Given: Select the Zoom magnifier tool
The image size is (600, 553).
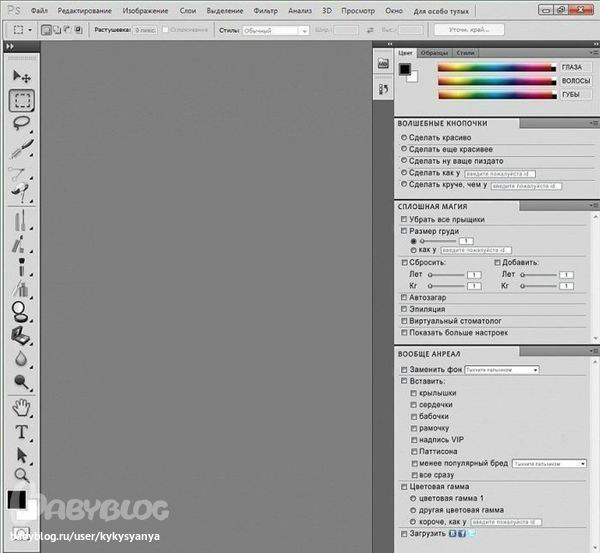Looking at the screenshot, I should click(21, 475).
